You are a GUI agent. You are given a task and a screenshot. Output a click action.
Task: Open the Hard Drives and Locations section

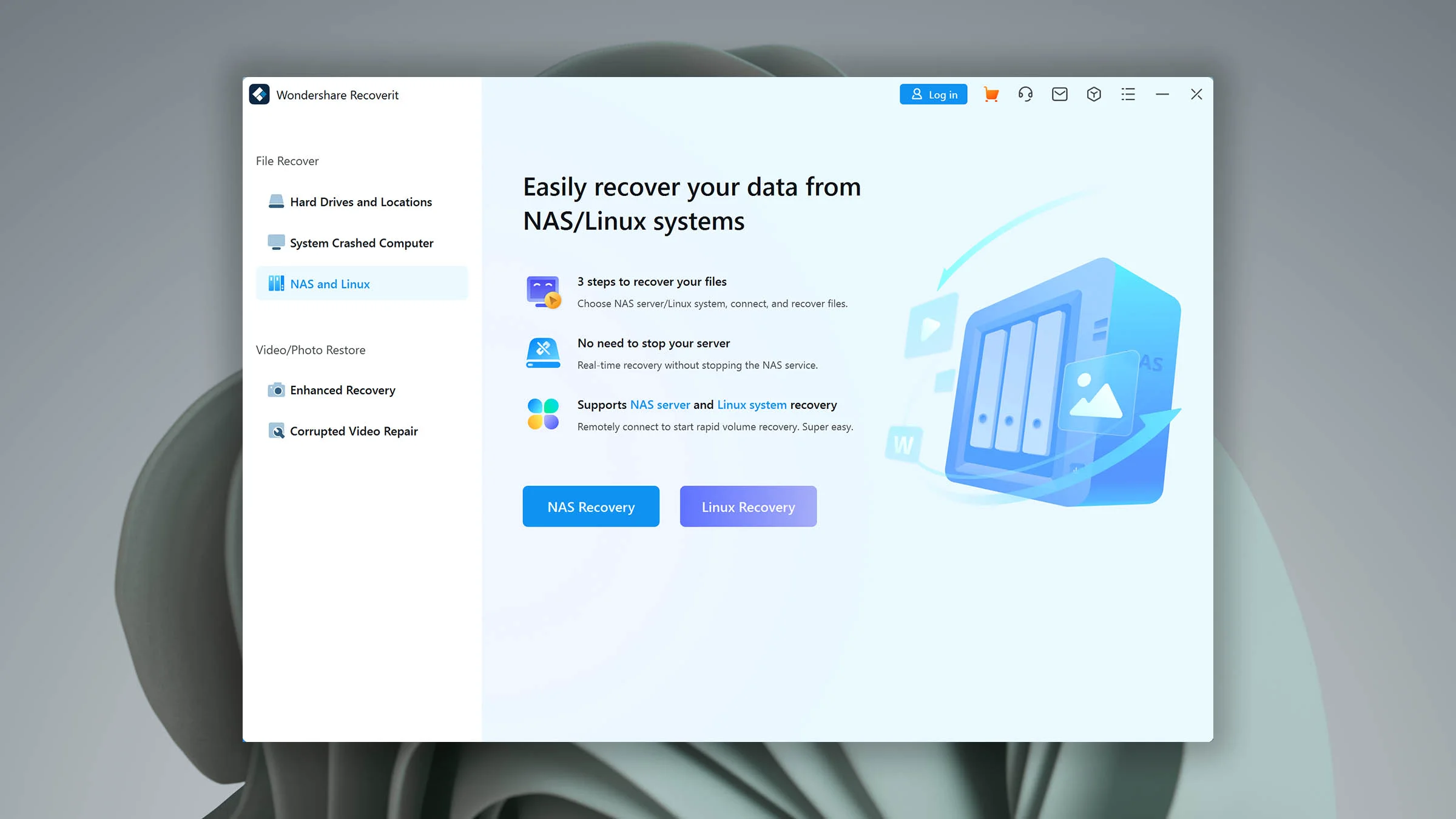[361, 202]
